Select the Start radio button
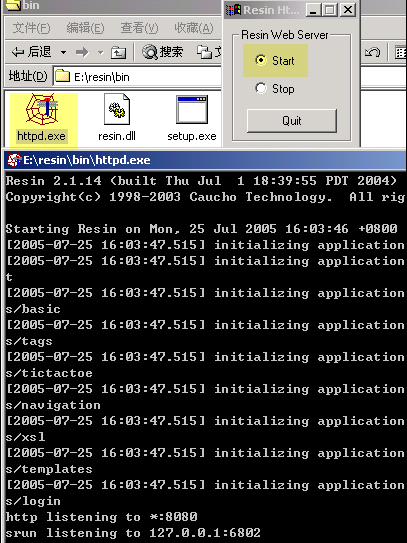The height and width of the screenshot is (543, 407). pyautogui.click(x=261, y=60)
